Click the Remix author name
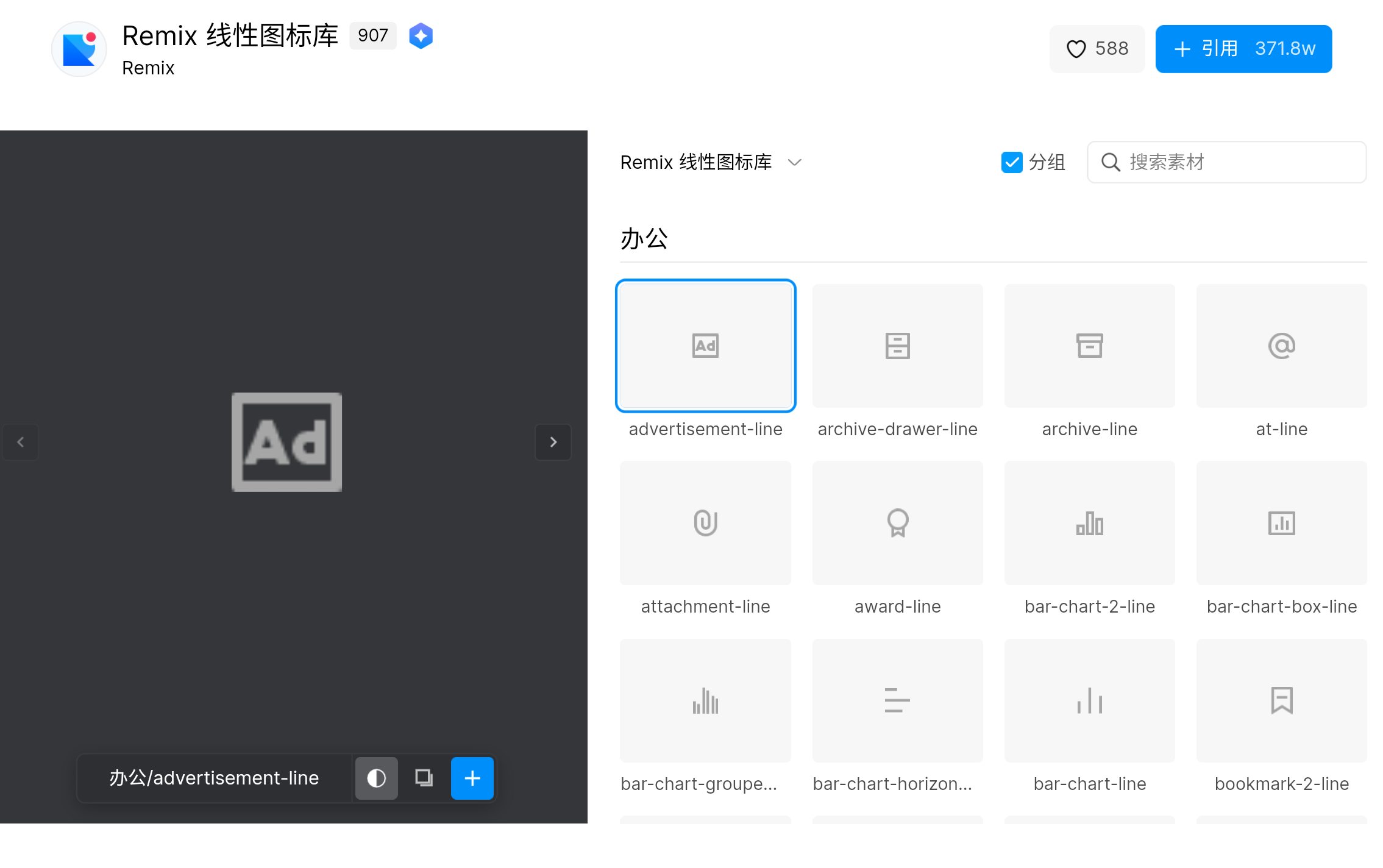The height and width of the screenshot is (868, 1383). coord(148,68)
